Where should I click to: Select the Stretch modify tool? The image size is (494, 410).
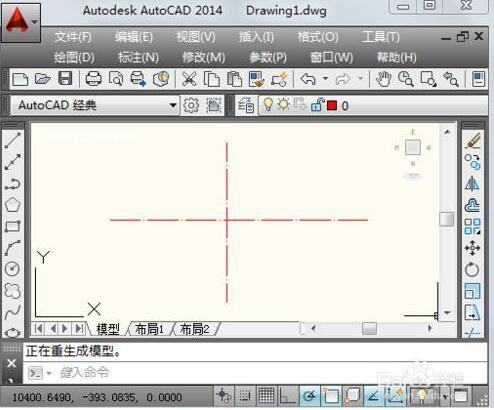pos(472,312)
